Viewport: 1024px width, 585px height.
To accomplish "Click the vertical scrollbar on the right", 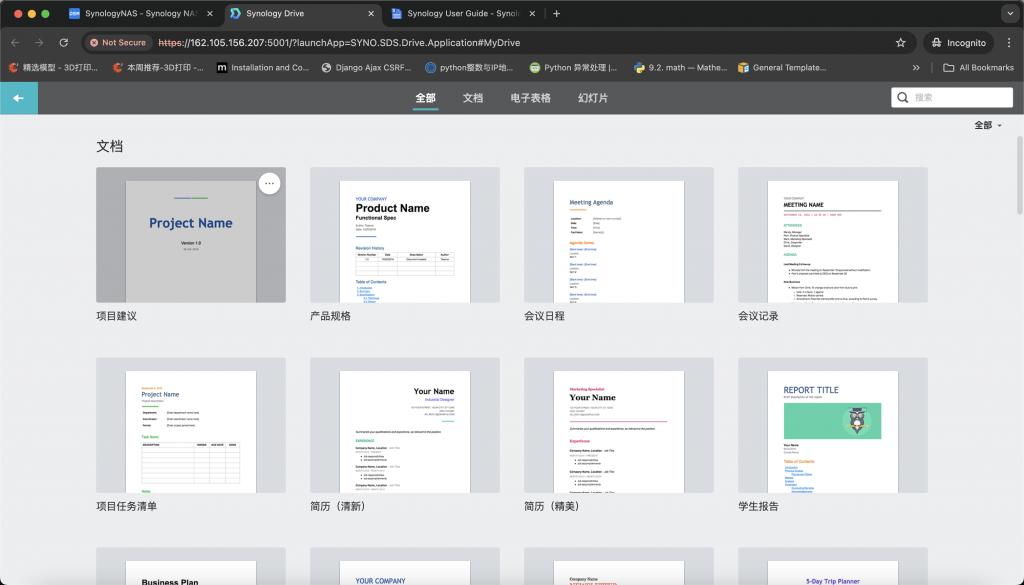I will coord(1019,175).
